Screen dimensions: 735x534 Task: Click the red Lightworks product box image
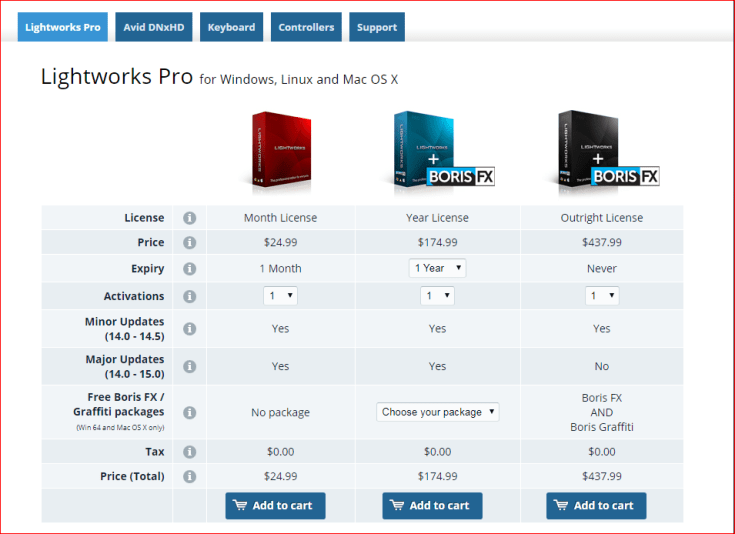click(280, 150)
